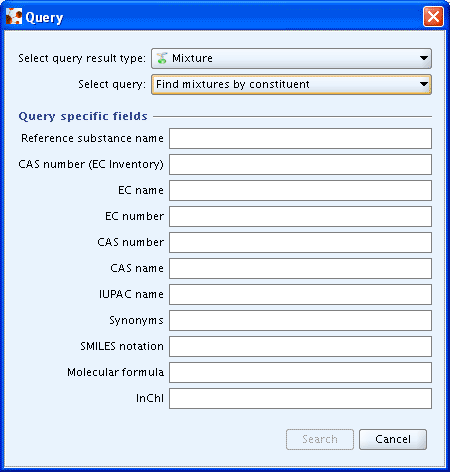
Task: Focus the SMILES notation field
Action: (300, 346)
